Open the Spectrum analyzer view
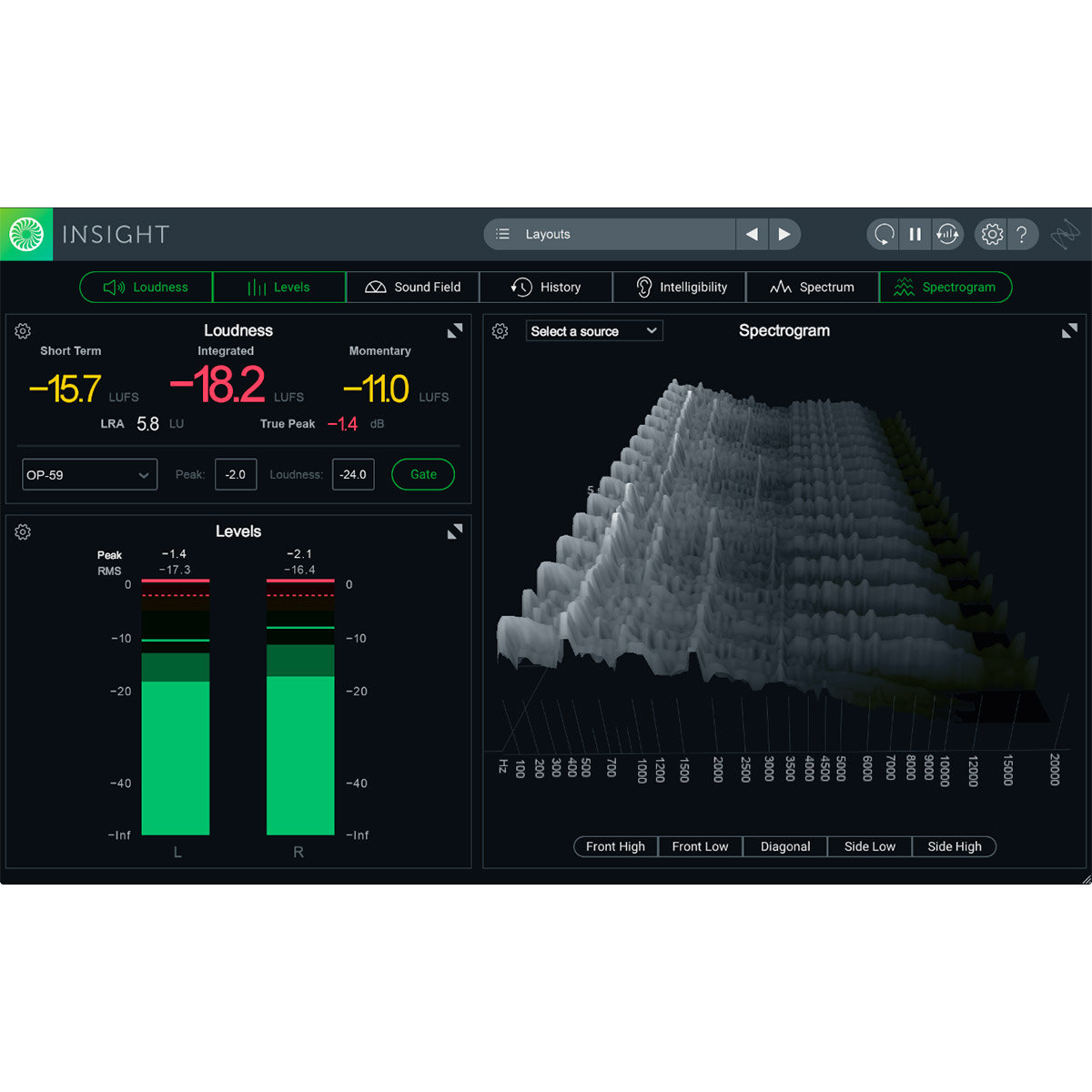 click(813, 287)
